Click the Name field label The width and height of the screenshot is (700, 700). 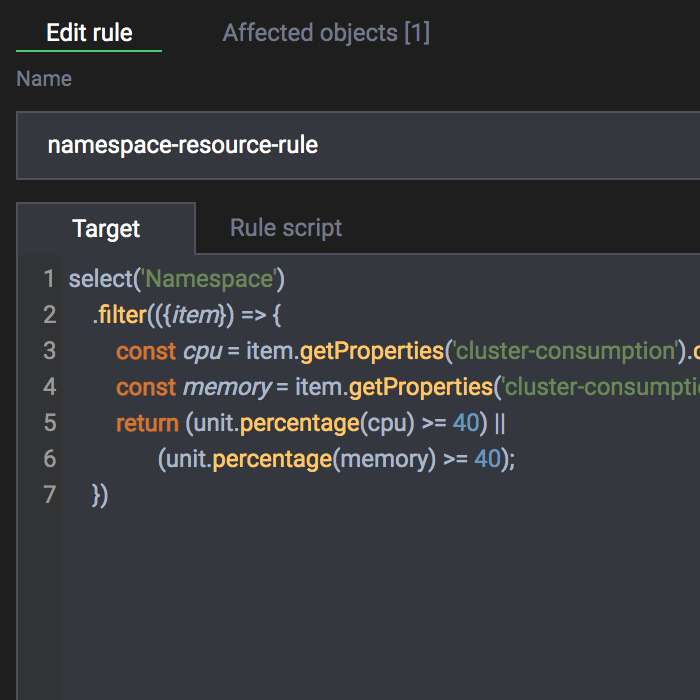click(44, 79)
